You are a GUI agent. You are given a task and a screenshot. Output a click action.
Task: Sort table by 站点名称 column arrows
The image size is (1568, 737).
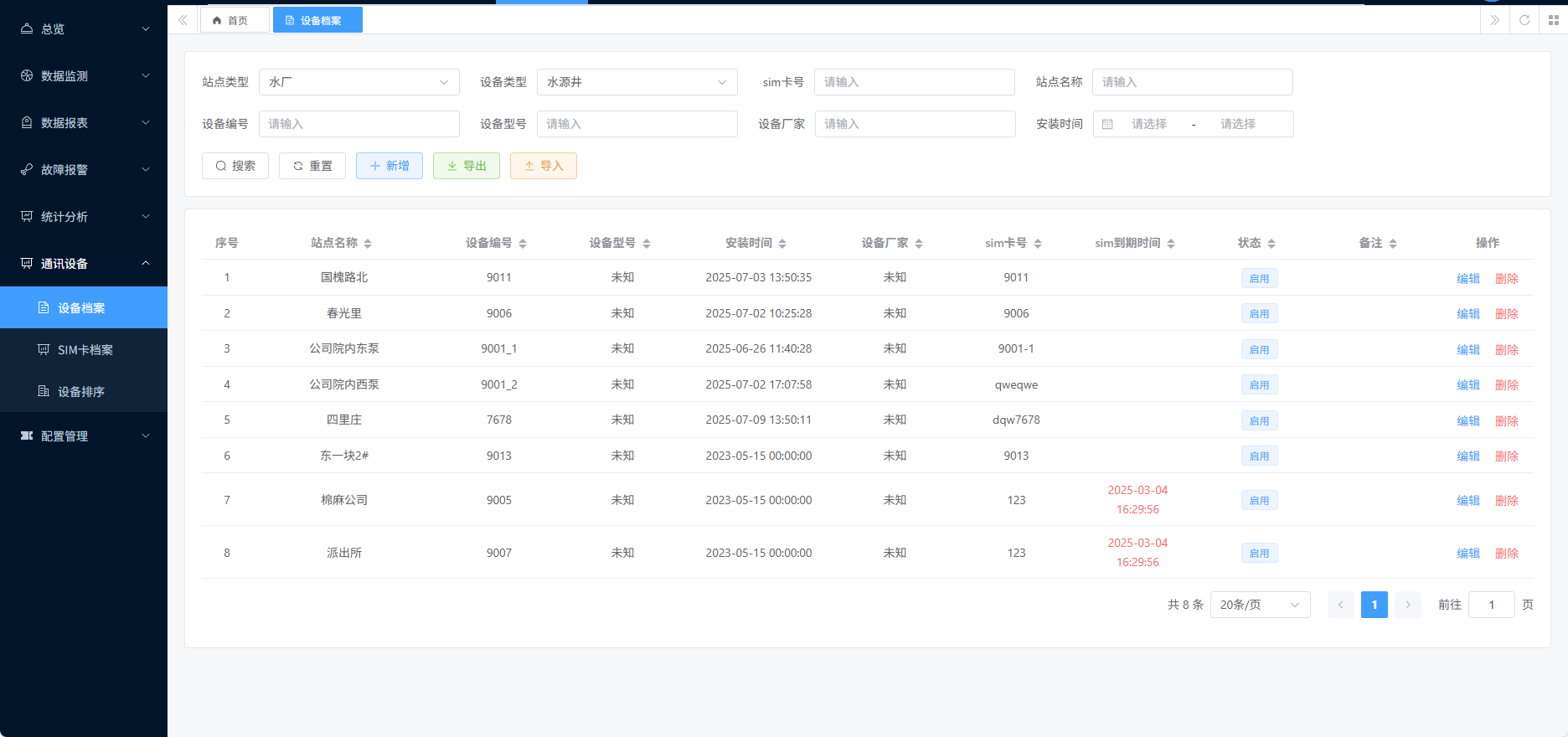click(368, 244)
